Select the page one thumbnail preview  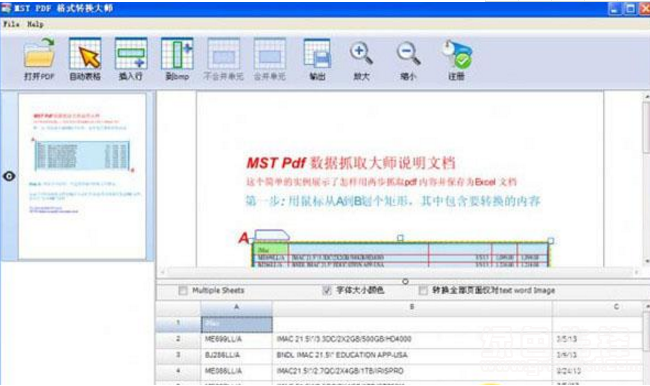tap(82, 176)
